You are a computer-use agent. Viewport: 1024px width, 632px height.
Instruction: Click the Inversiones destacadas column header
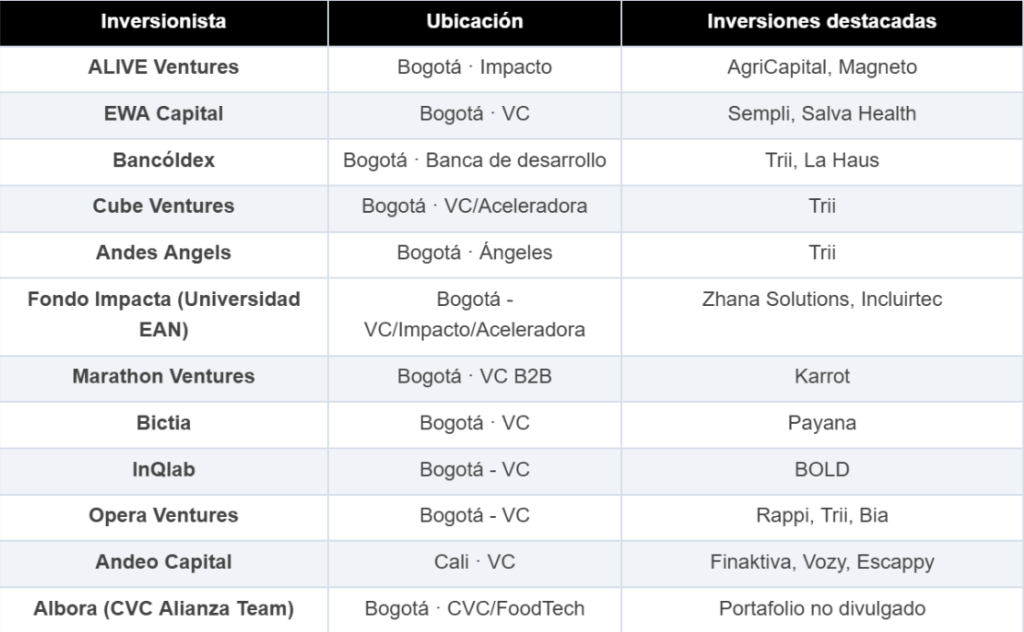pos(821,22)
